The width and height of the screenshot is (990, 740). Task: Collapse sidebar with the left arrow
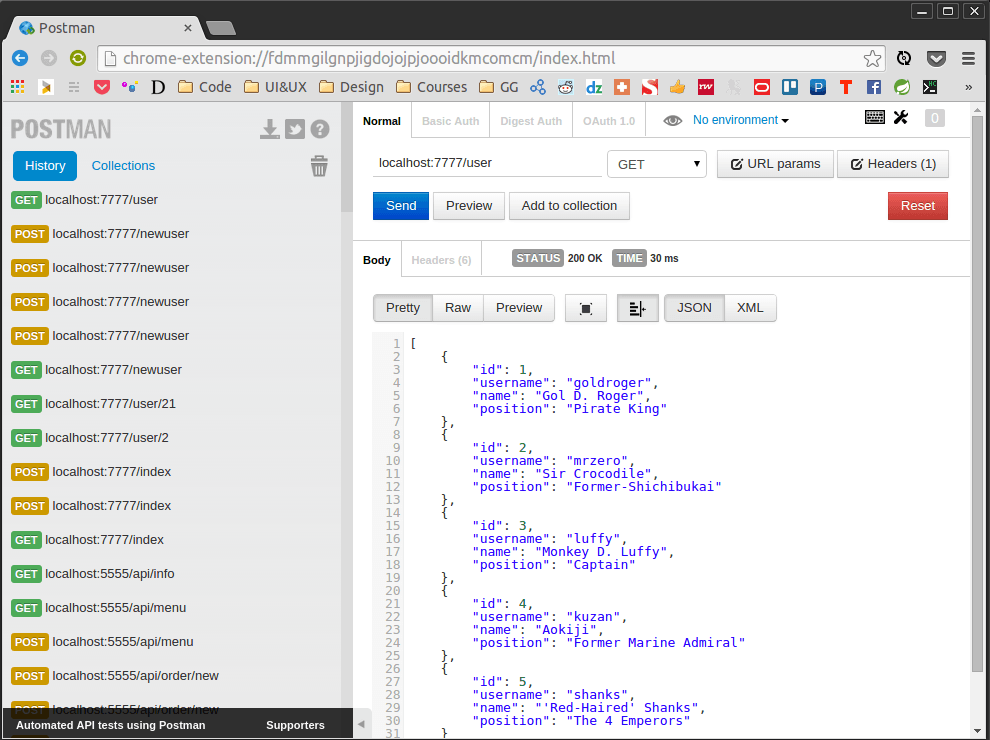tap(361, 724)
